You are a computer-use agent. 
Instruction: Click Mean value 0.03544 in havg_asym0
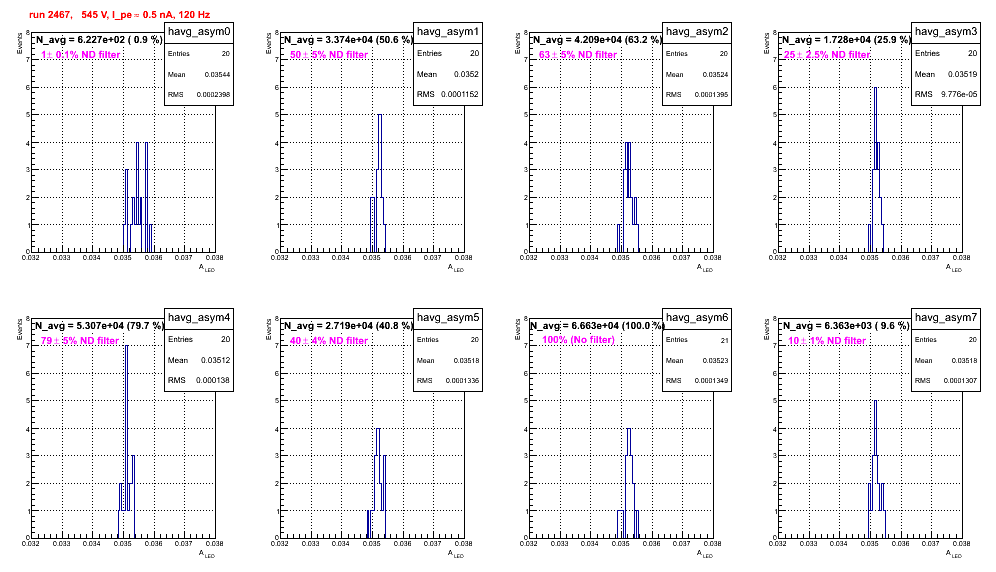click(217, 75)
